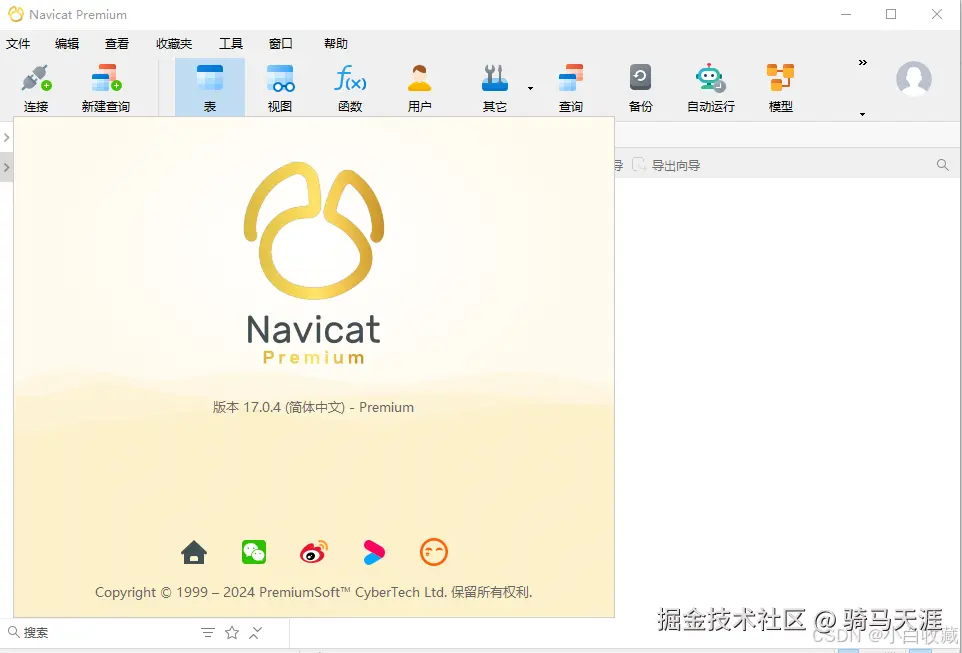Toggle the favorites star icon
The image size is (962, 653).
[232, 633]
